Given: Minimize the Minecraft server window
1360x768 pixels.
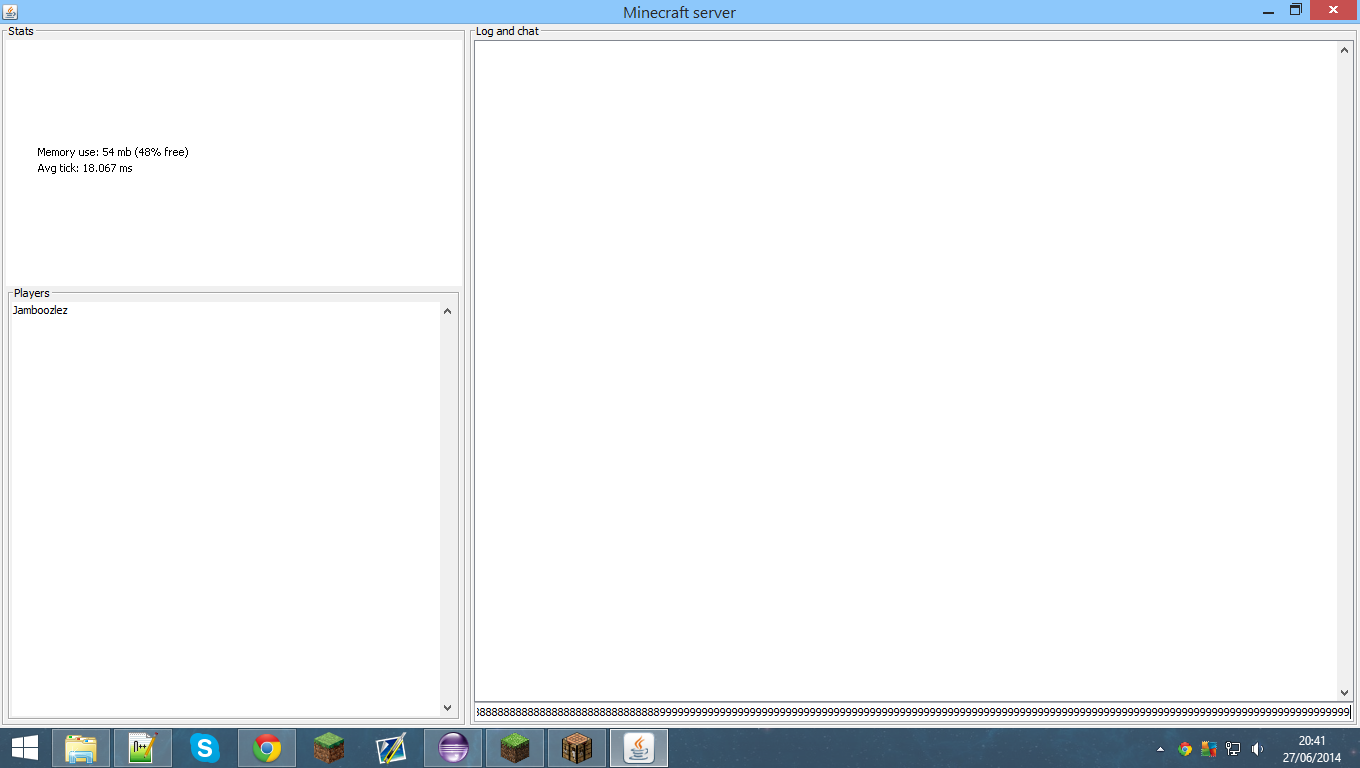Looking at the screenshot, I should point(1268,10).
